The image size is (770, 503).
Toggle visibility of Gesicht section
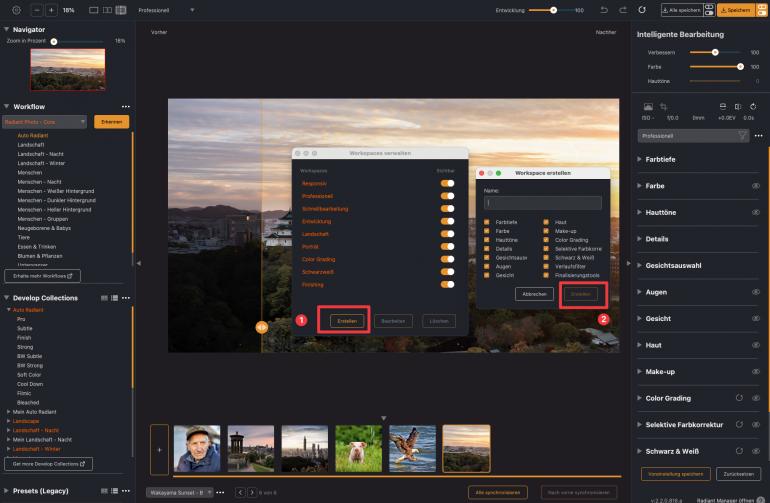(756, 318)
